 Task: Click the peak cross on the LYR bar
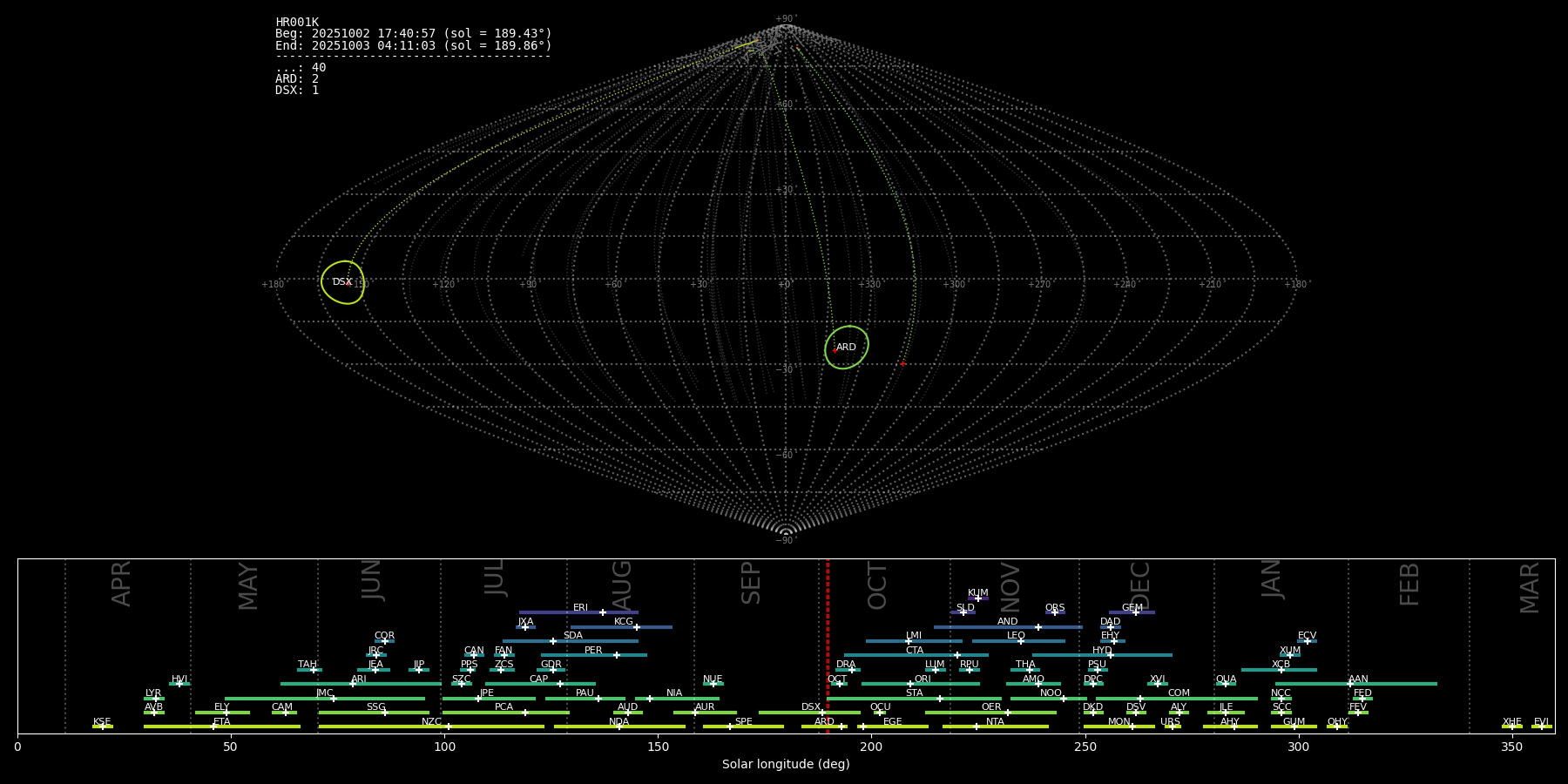156,699
